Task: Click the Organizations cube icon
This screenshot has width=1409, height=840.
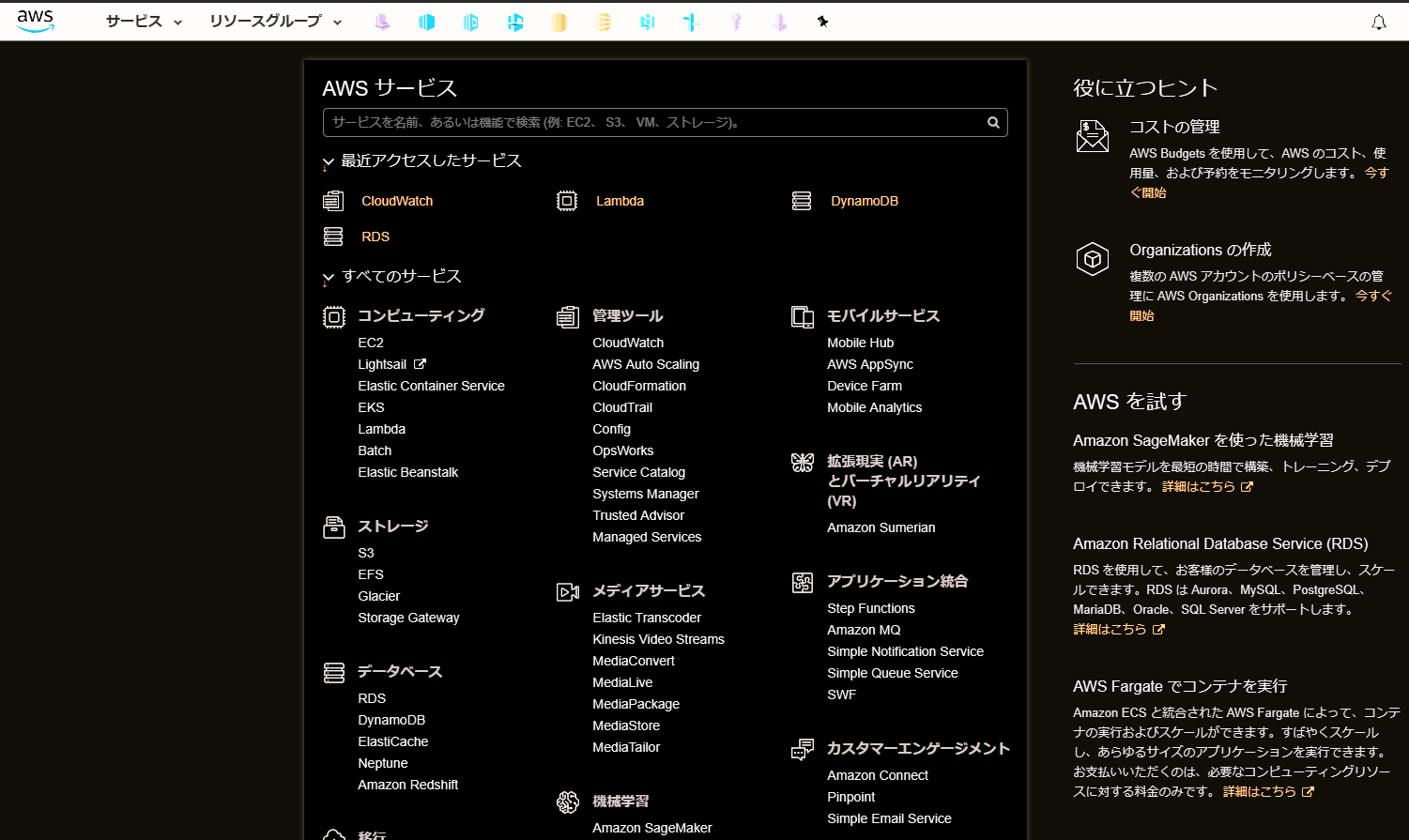Action: pos(1093,259)
